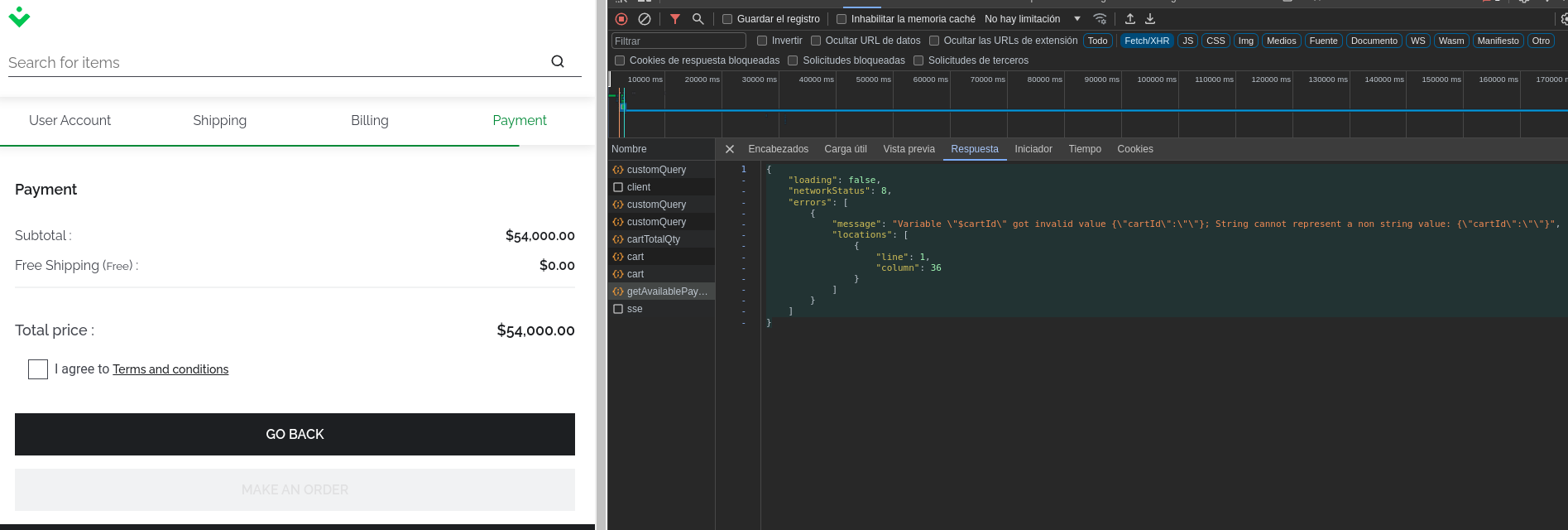Image resolution: width=1568 pixels, height=530 pixels.
Task: Clear the network log
Action: pyautogui.click(x=645, y=19)
